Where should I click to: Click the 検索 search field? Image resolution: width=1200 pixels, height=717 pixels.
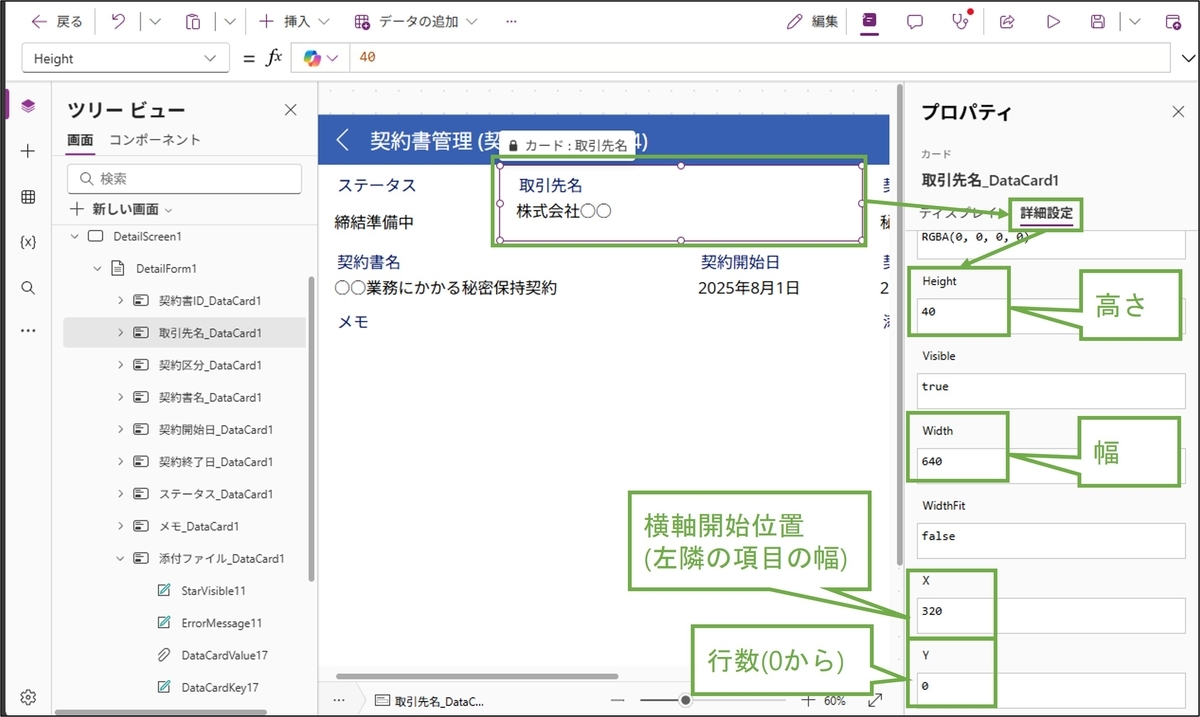click(x=184, y=178)
